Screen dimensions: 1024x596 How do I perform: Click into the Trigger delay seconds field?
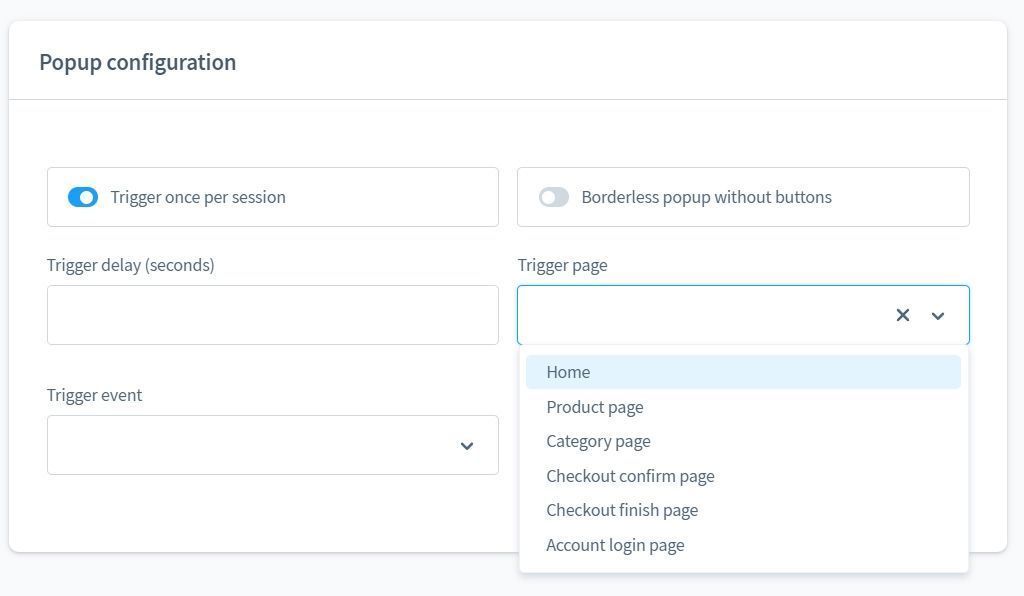pyautogui.click(x=272, y=315)
